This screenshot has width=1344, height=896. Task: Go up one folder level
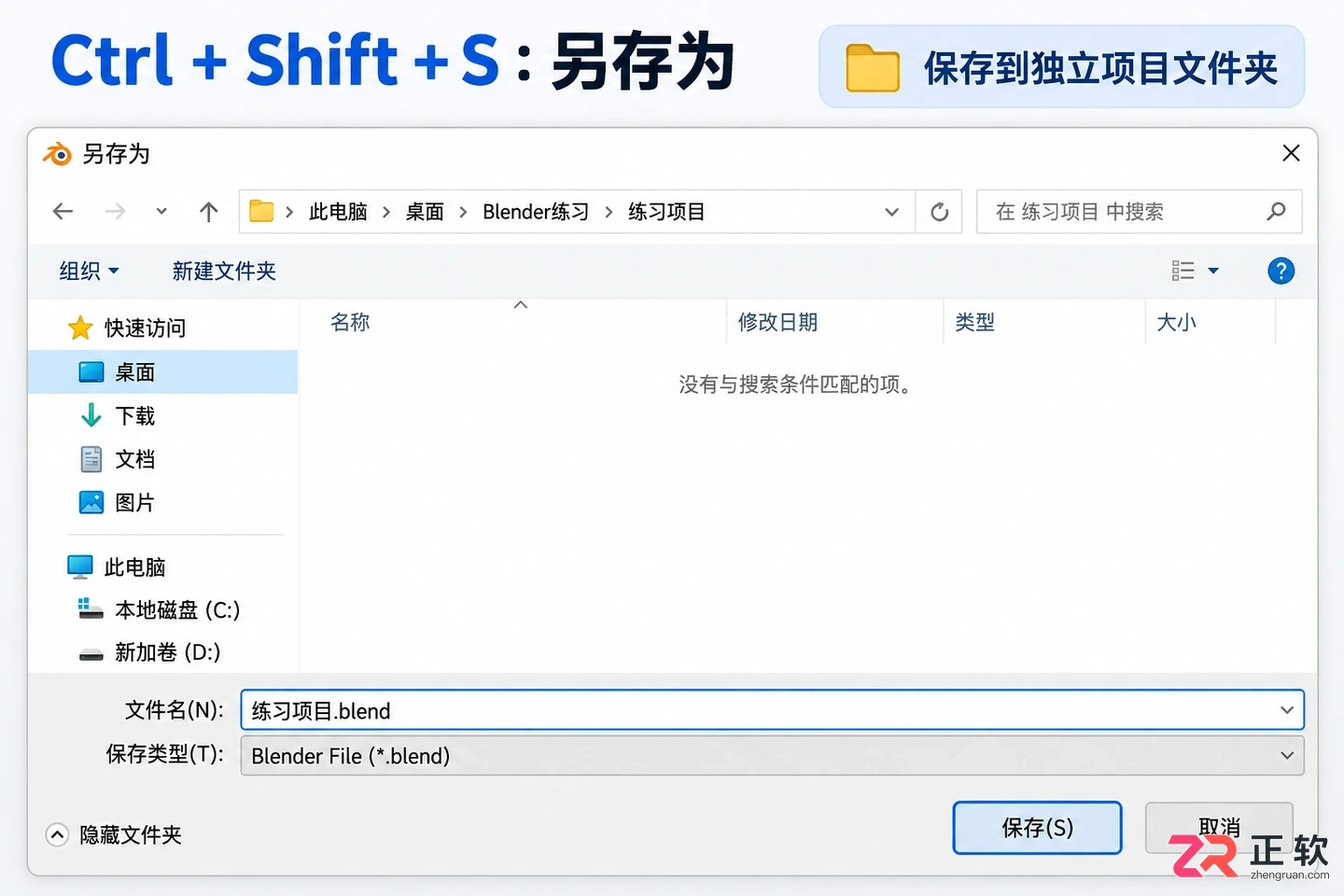208,212
